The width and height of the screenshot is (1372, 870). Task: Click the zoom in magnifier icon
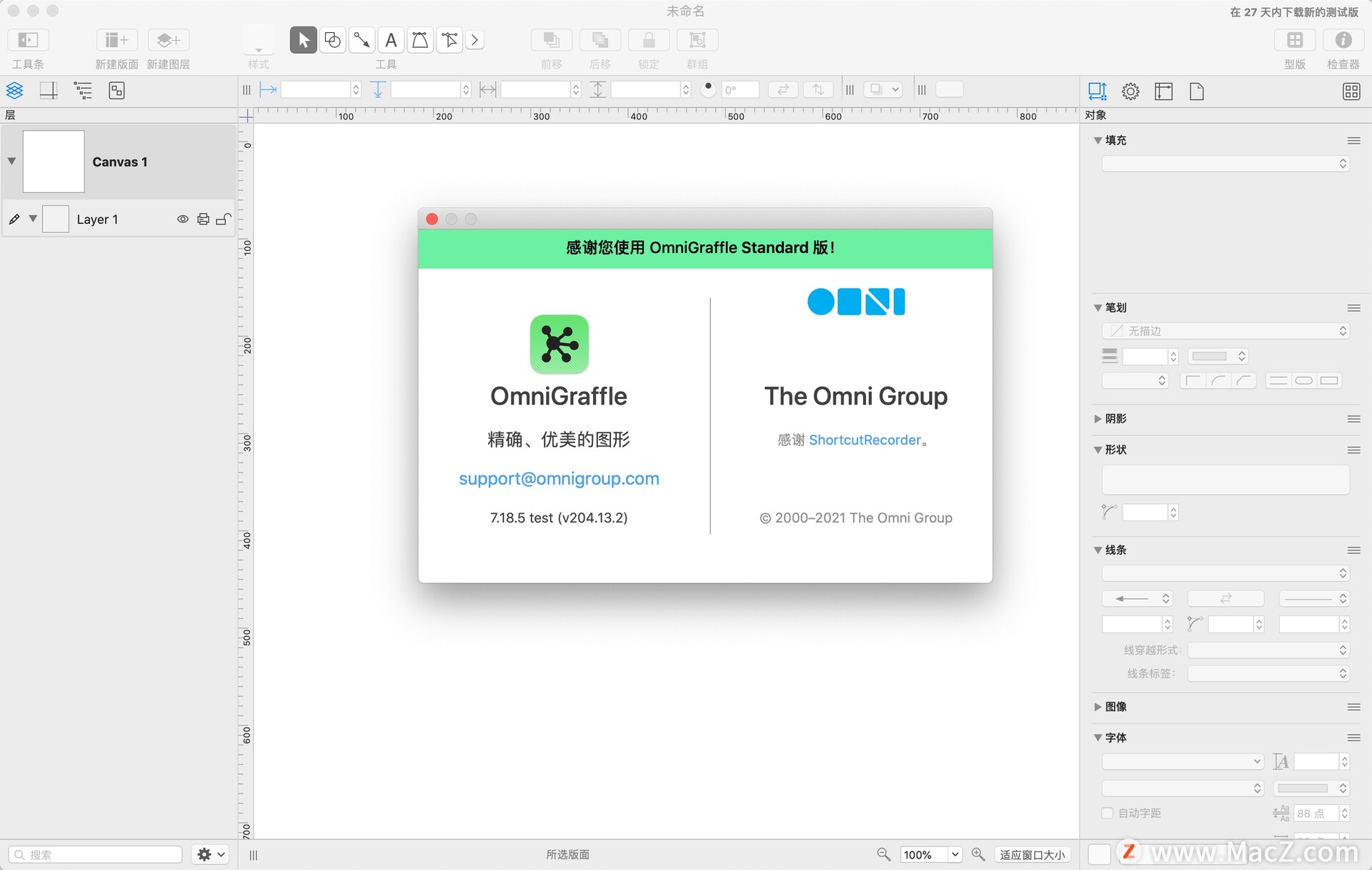pyautogui.click(x=978, y=854)
